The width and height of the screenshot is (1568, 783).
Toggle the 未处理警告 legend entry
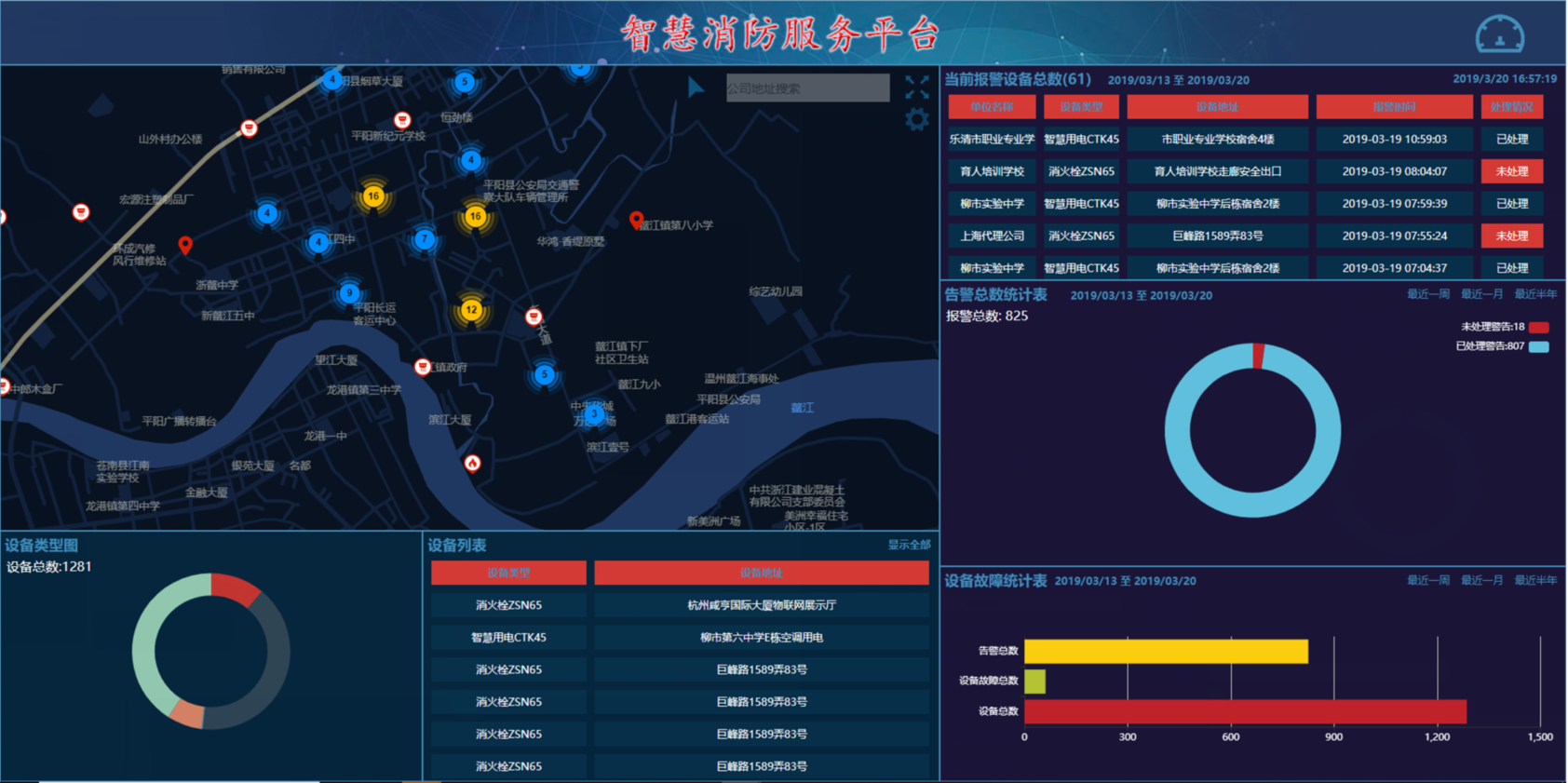pyautogui.click(x=1503, y=327)
